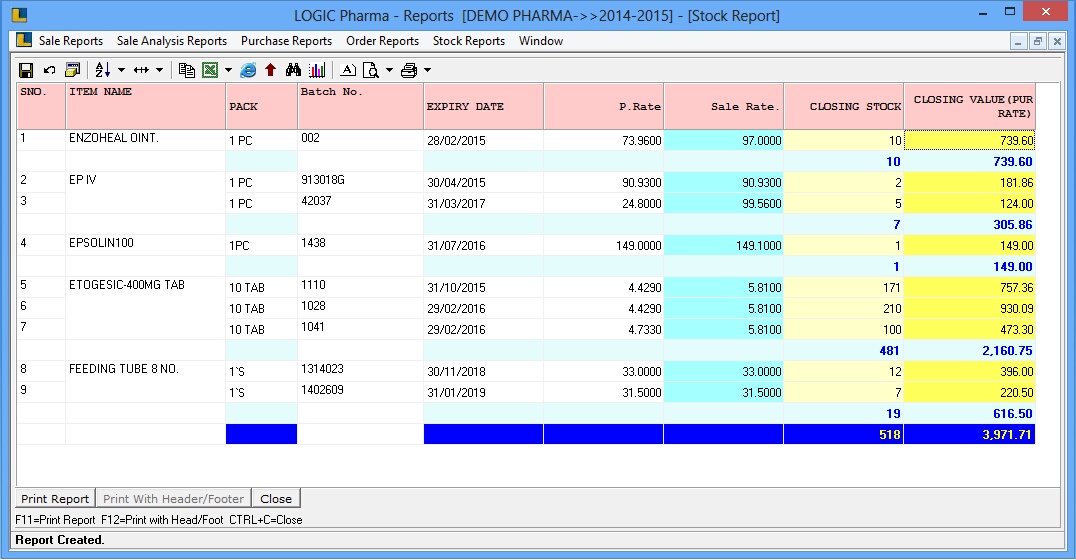The width and height of the screenshot is (1076, 560).
Task: Click the EP IV item name
Action: [x=82, y=180]
